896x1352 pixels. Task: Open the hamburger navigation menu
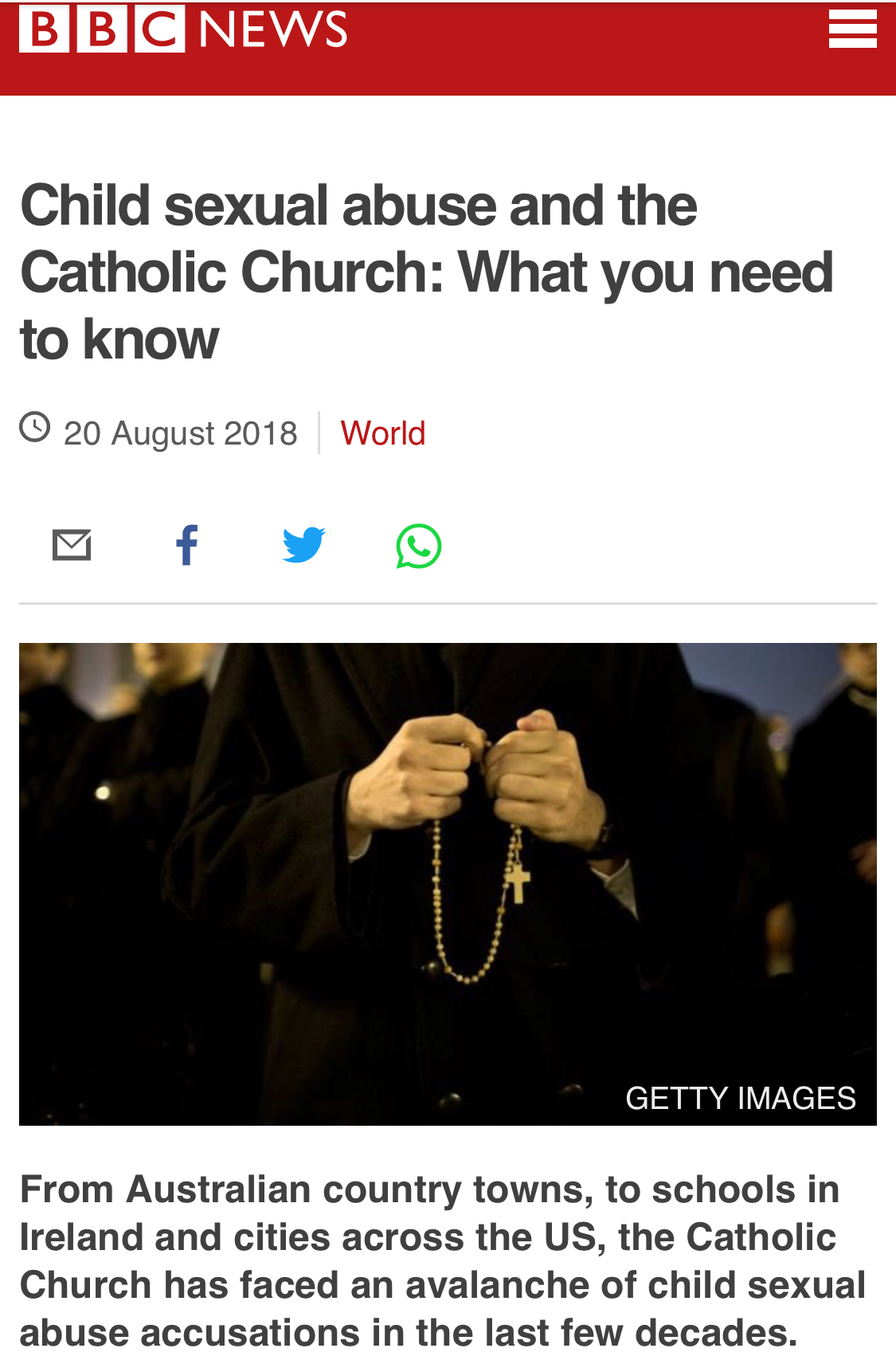pyautogui.click(x=852, y=29)
